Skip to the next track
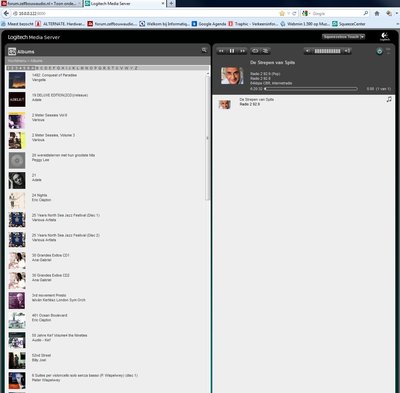The width and height of the screenshot is (400, 393). coord(242,51)
